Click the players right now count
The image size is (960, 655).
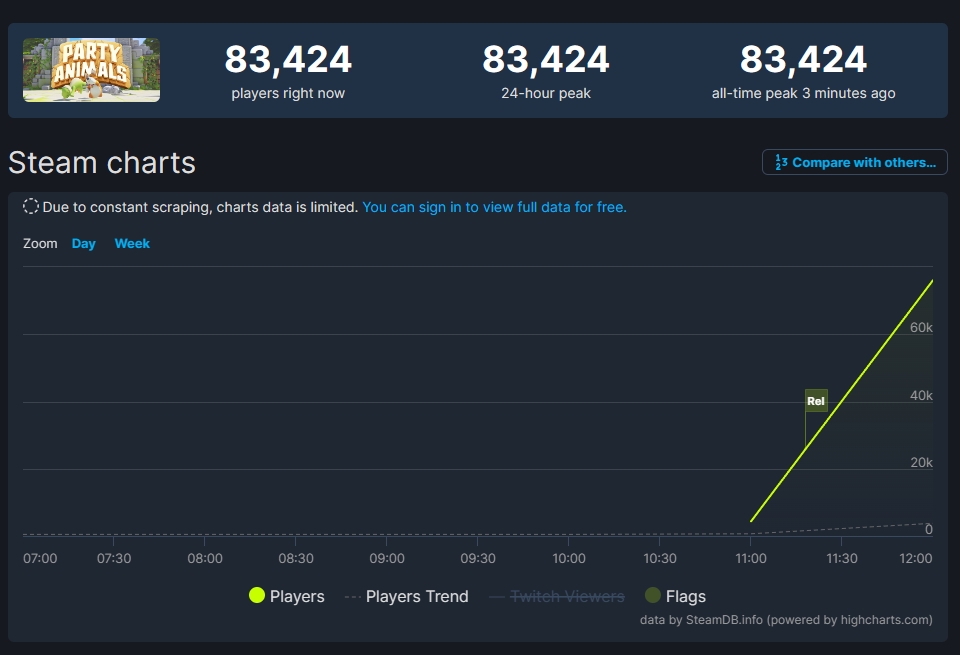tap(288, 60)
